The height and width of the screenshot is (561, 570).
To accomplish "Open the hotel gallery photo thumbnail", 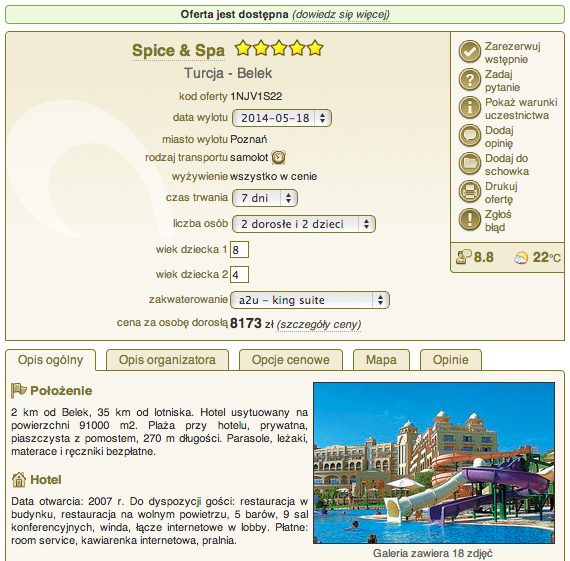I will (x=434, y=463).
